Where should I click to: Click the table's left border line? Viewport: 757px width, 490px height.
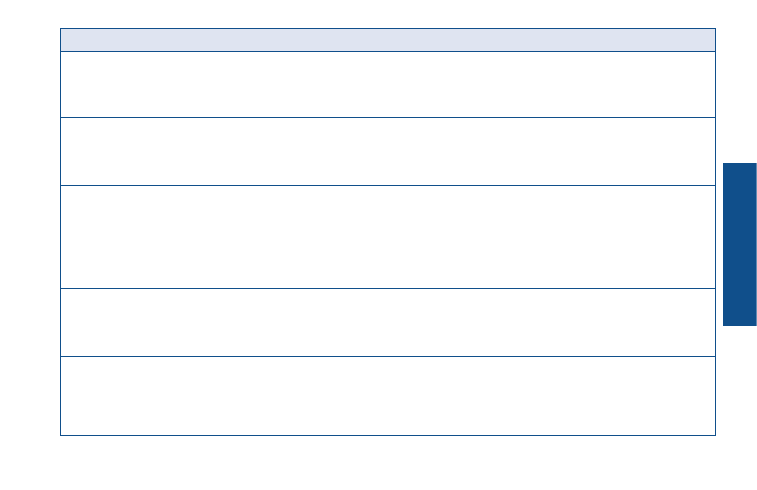point(60,232)
